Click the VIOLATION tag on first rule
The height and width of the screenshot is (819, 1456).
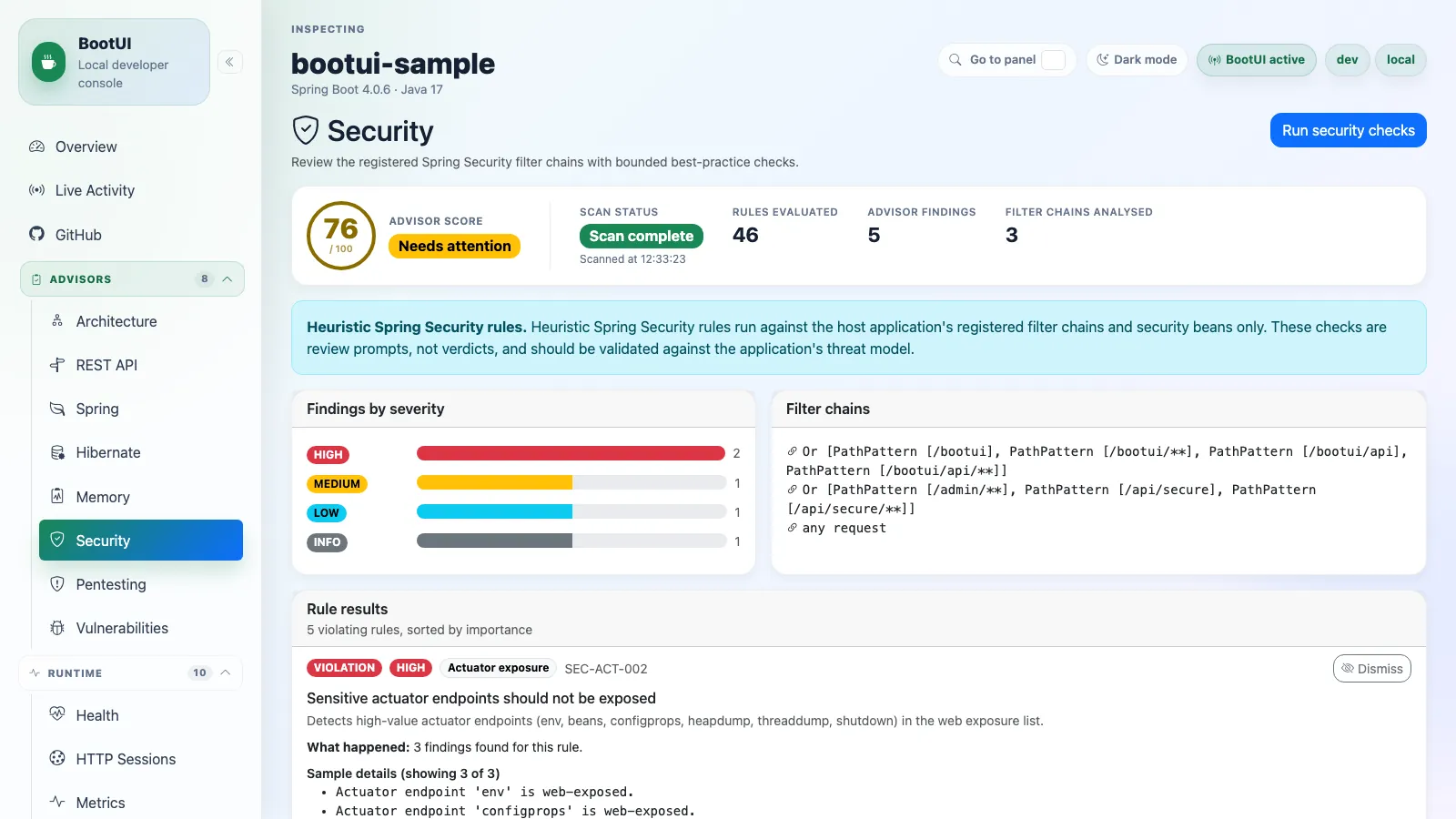344,668
